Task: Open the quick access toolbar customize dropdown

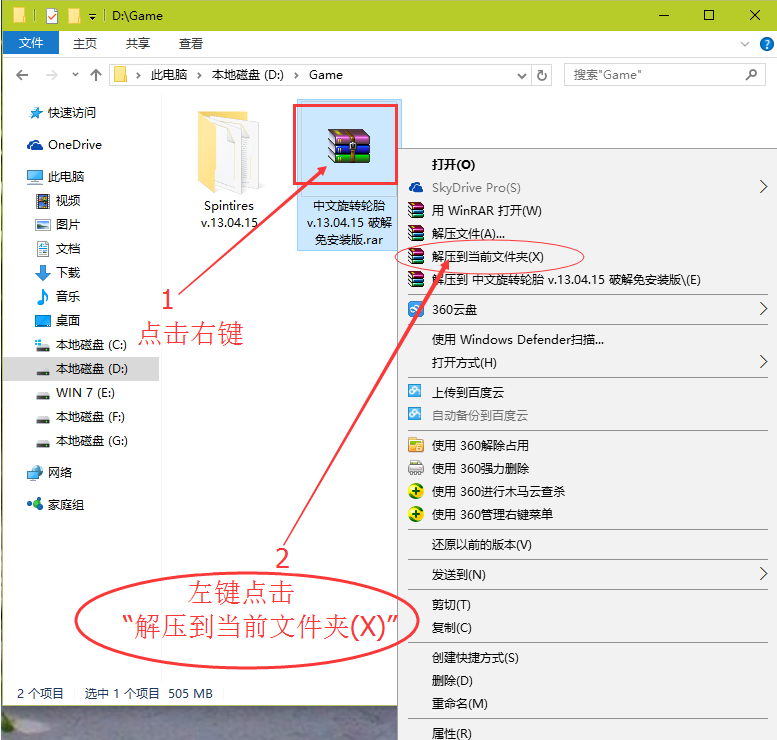Action: coord(92,17)
